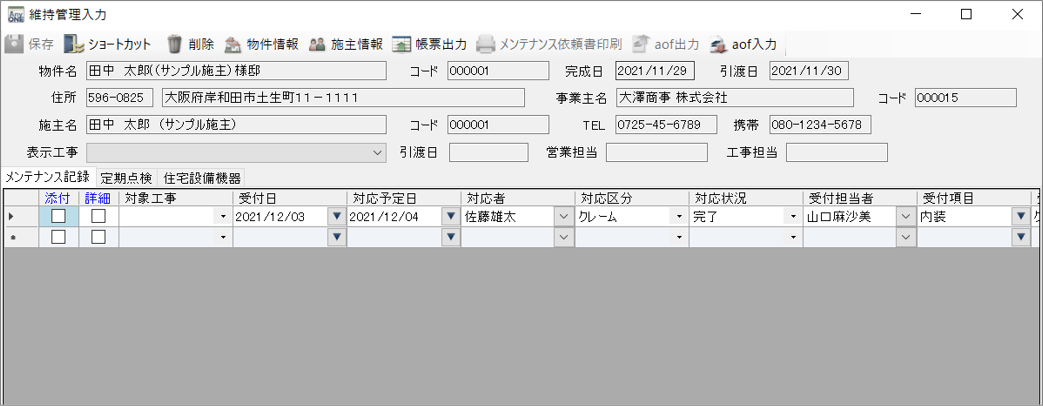Expand the 対応状況 完了 dropdown
The image size is (1043, 406).
(794, 216)
